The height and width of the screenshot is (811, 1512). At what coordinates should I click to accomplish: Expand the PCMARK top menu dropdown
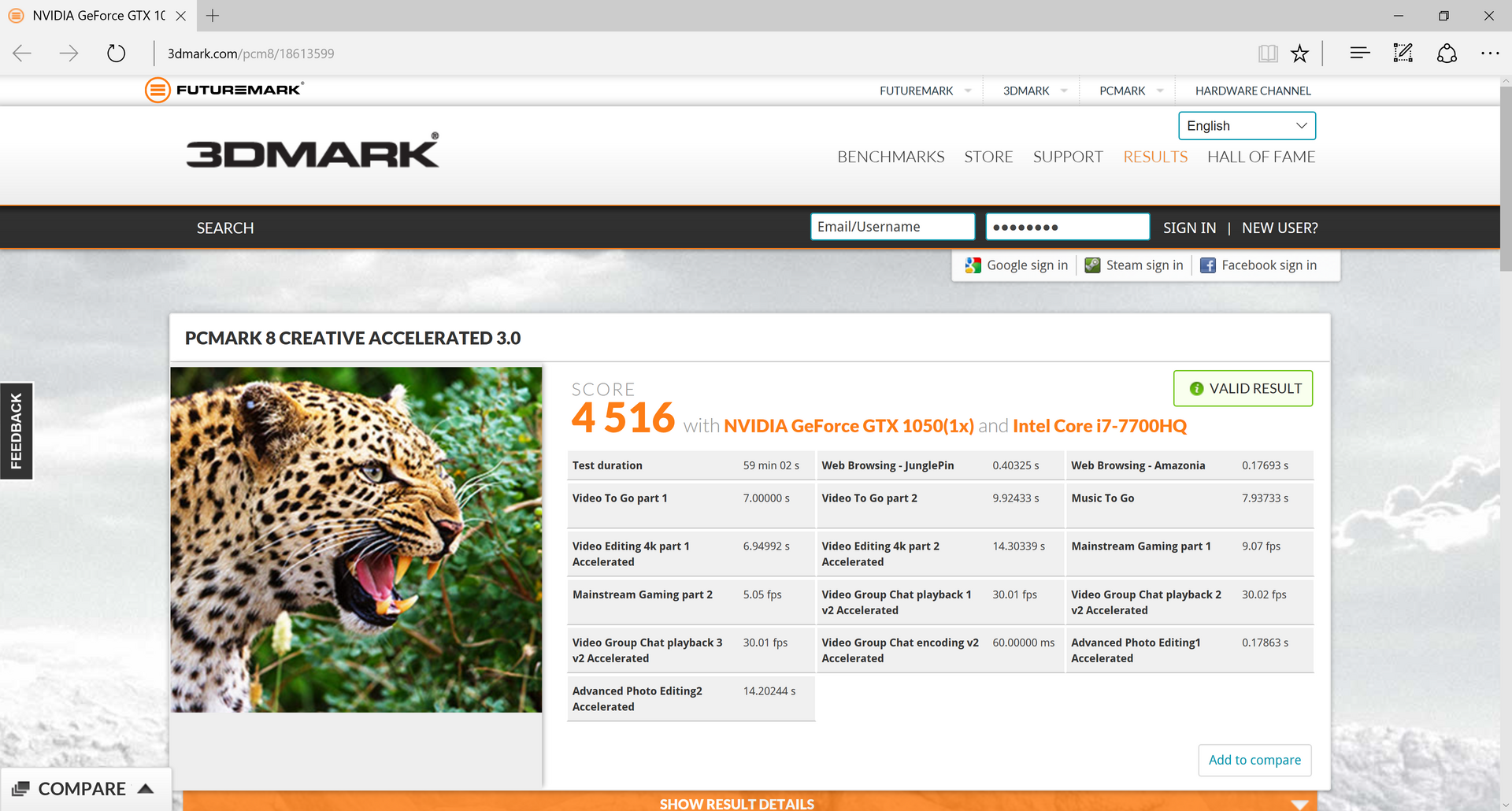coord(1160,91)
